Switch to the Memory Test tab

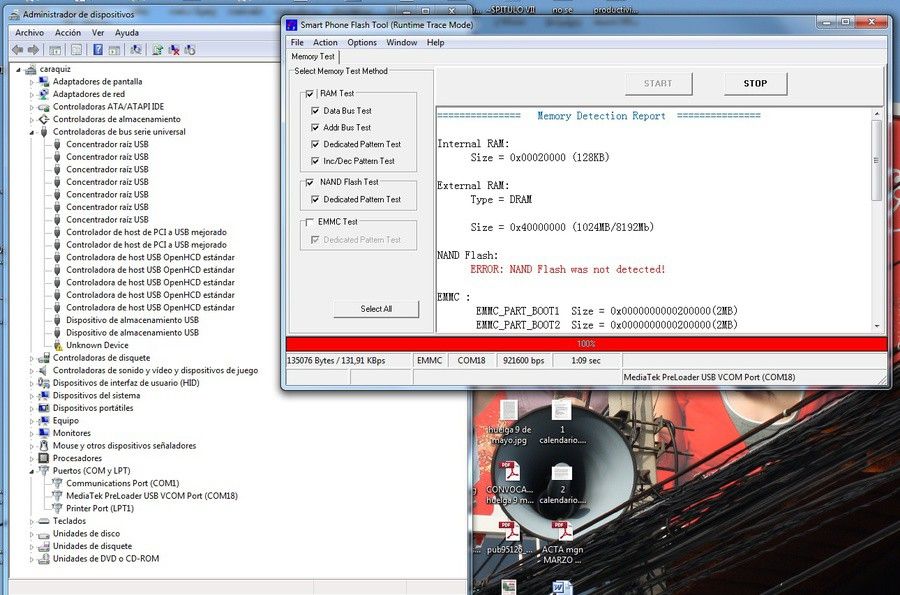point(313,56)
